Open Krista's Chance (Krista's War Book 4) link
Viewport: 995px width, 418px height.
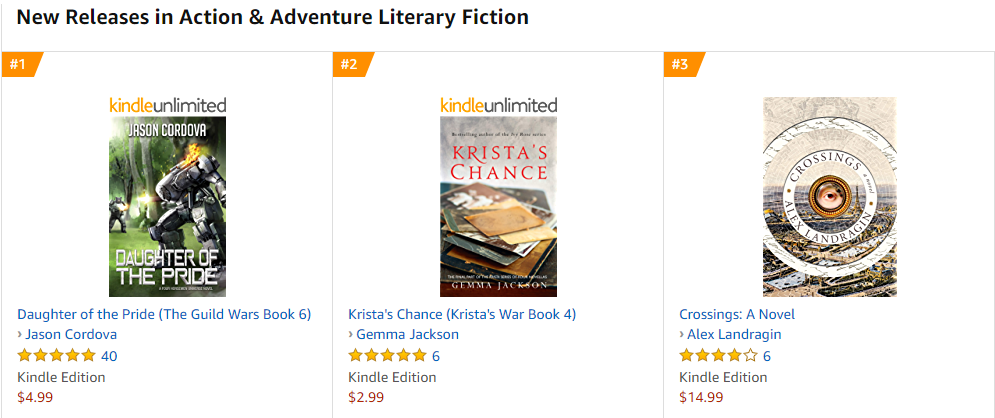click(462, 314)
